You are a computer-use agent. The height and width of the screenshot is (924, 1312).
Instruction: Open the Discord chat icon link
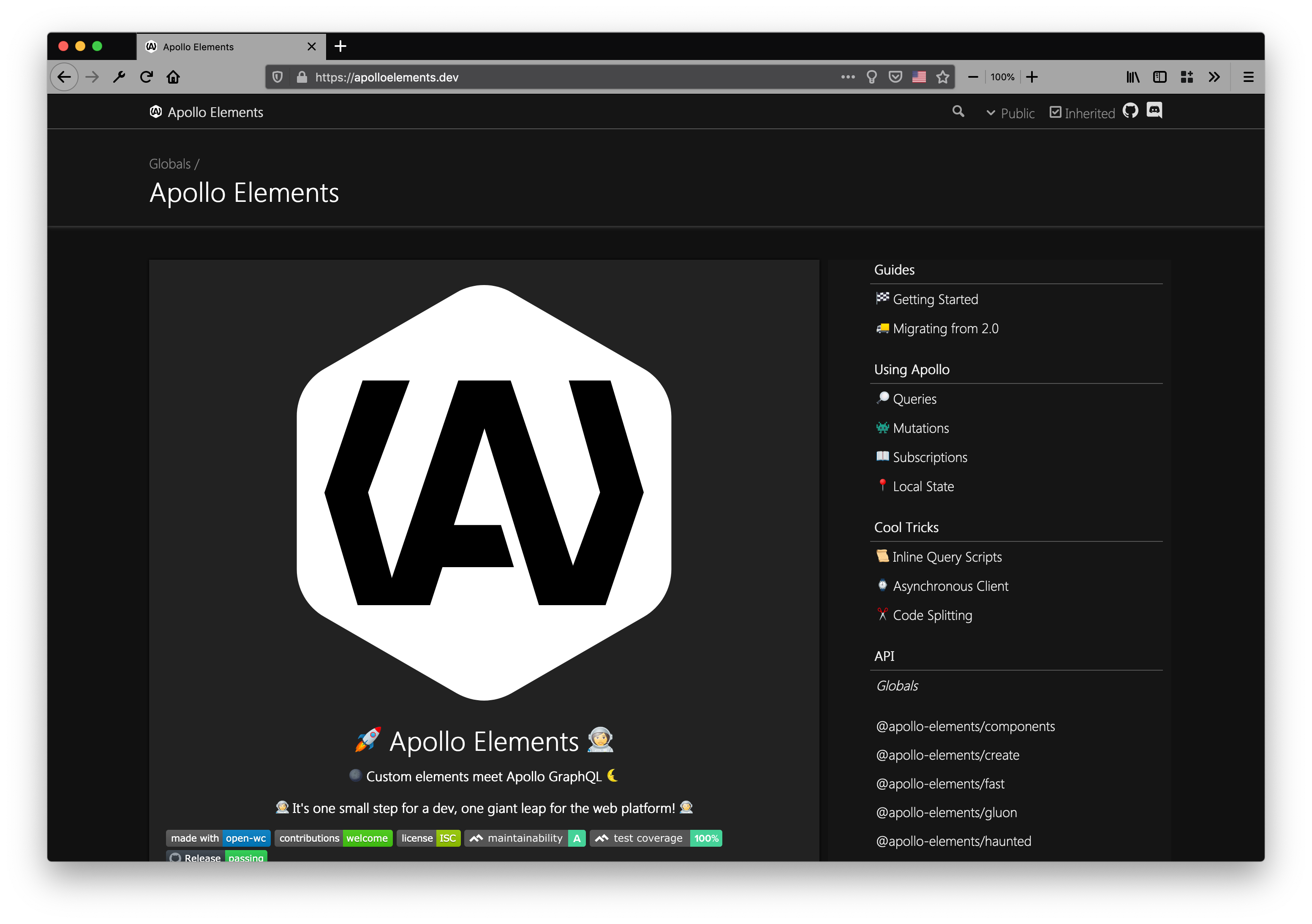click(1154, 110)
